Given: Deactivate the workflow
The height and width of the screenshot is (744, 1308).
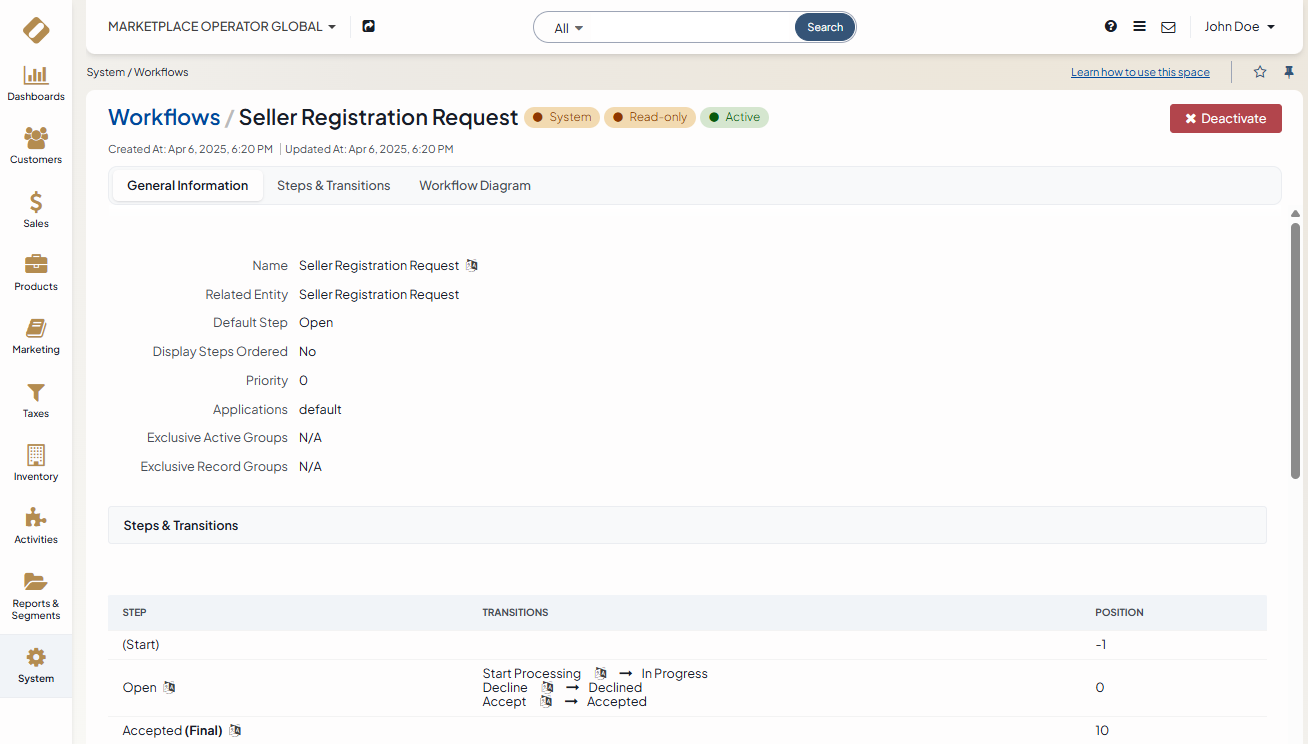Looking at the screenshot, I should [x=1226, y=118].
